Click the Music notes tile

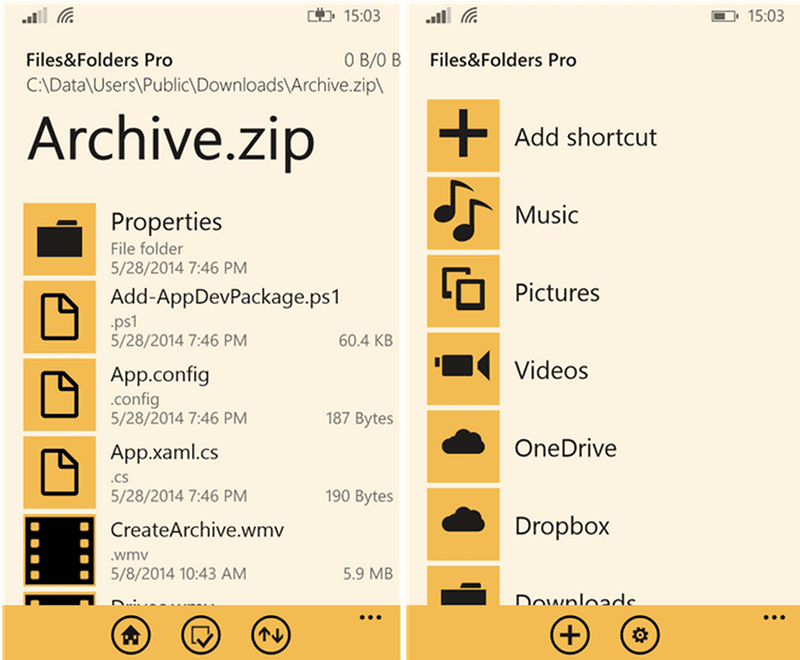463,213
